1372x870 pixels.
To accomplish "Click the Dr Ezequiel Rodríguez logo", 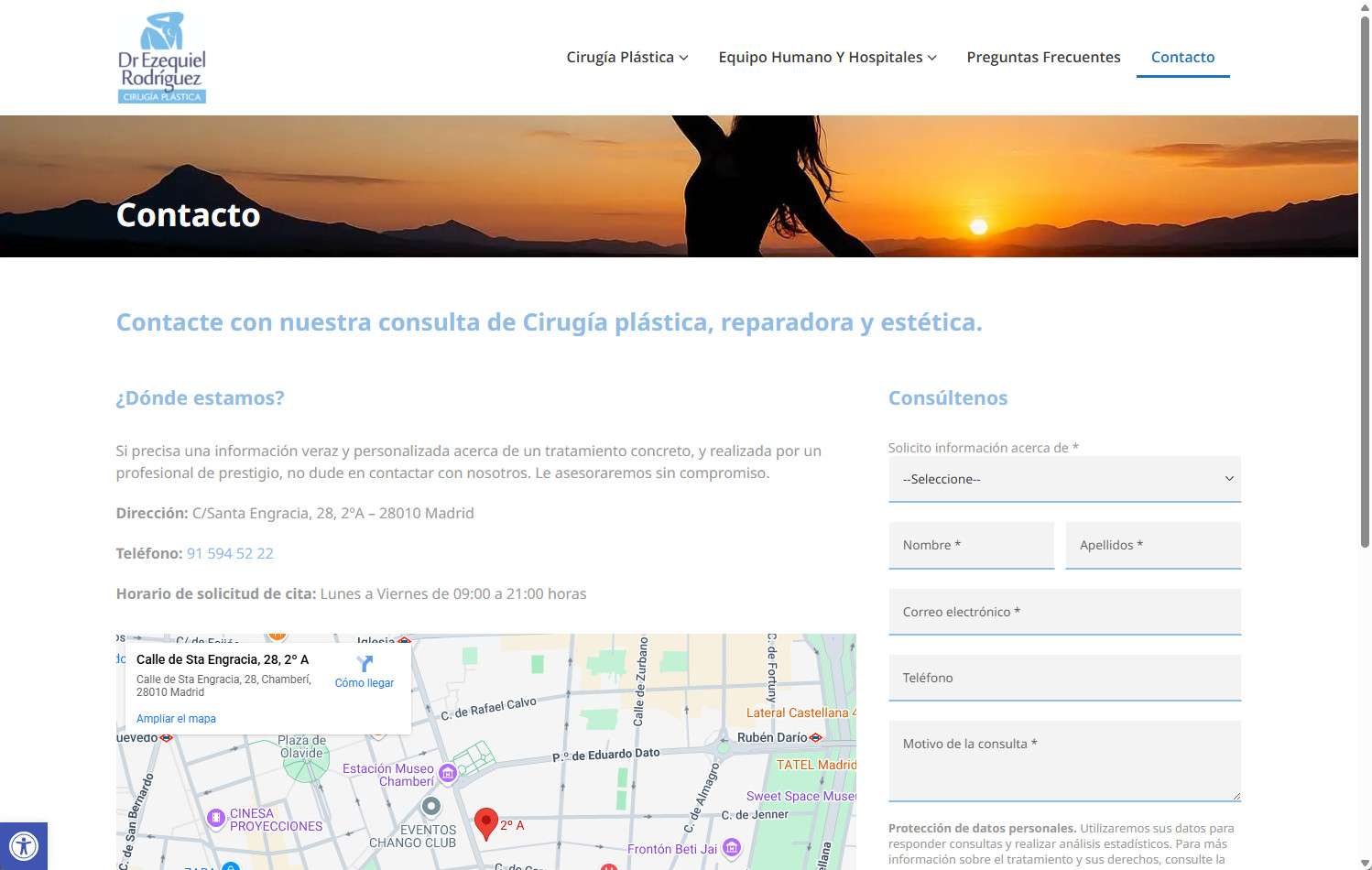I will (162, 57).
